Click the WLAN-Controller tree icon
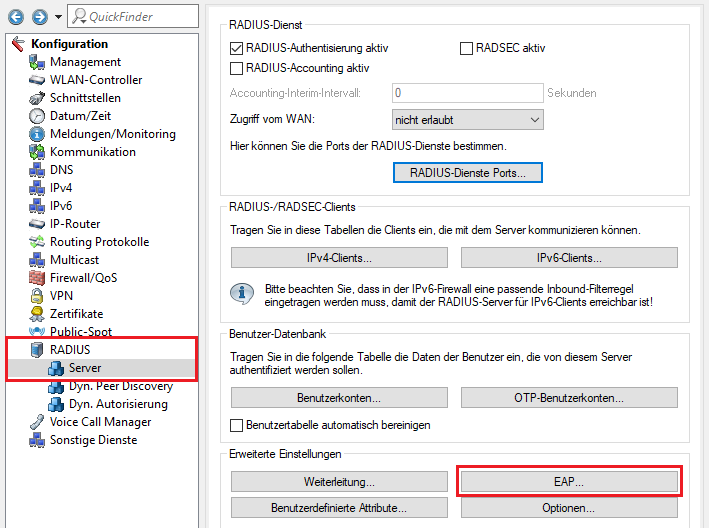The image size is (709, 528). 37,80
